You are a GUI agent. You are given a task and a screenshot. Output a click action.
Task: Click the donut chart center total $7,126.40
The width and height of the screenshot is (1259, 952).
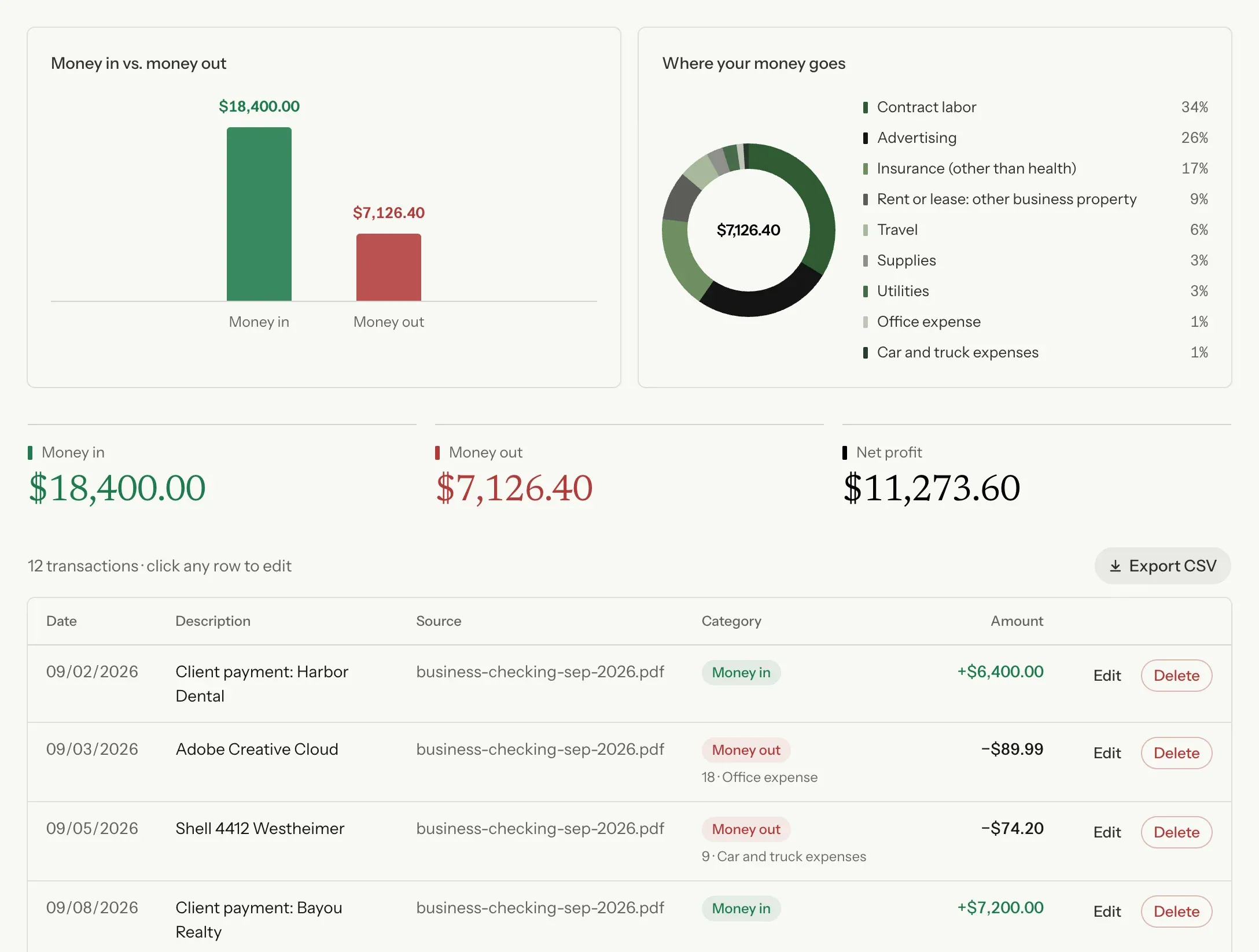point(748,230)
